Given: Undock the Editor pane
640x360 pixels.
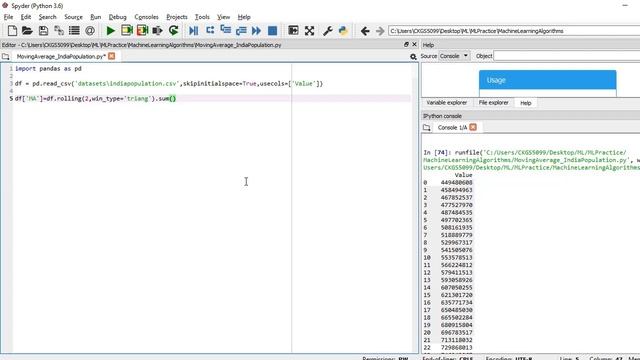Looking at the screenshot, I should (x=406, y=44).
